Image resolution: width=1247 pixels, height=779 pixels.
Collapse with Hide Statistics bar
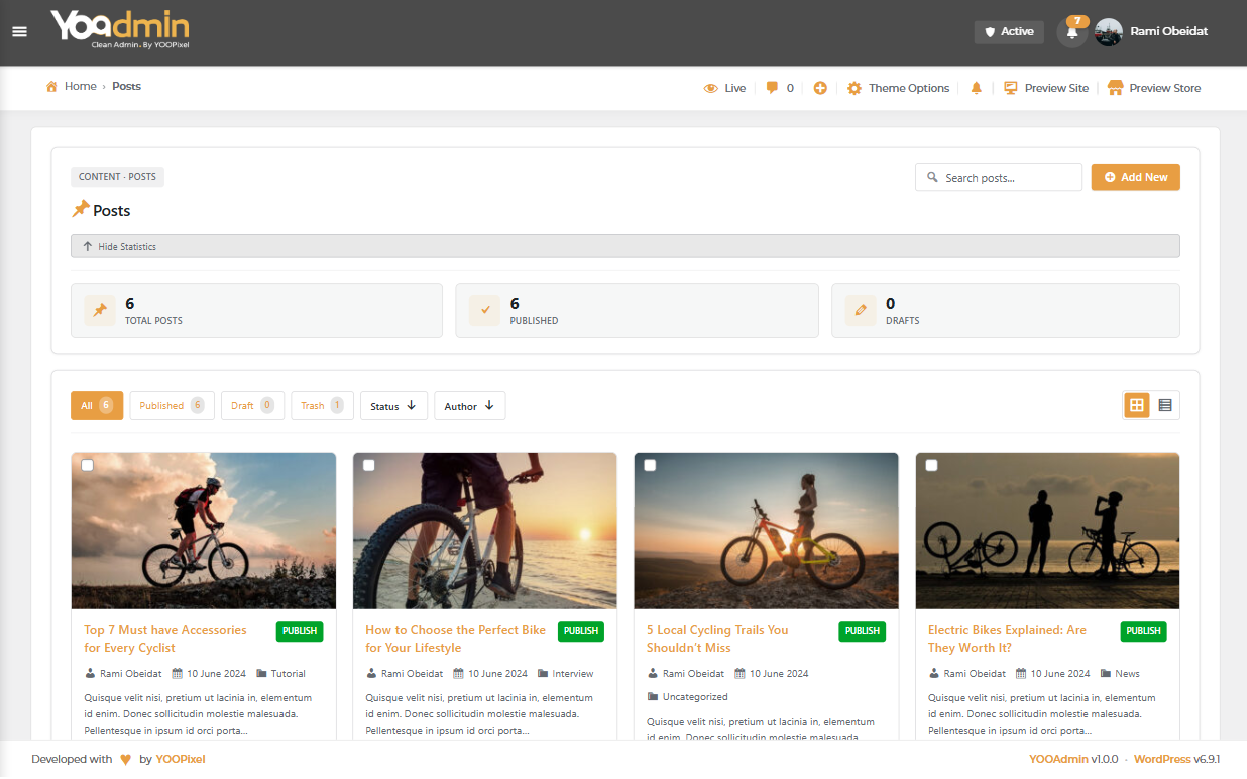click(625, 246)
